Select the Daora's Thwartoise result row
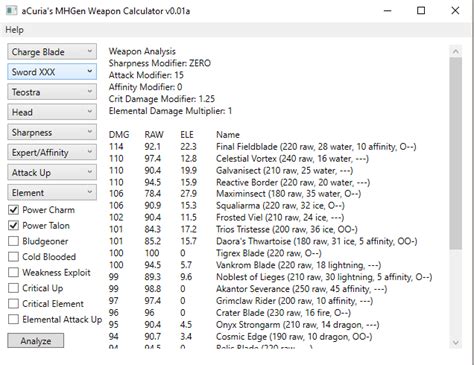This screenshot has width=474, height=365. pyautogui.click(x=263, y=241)
